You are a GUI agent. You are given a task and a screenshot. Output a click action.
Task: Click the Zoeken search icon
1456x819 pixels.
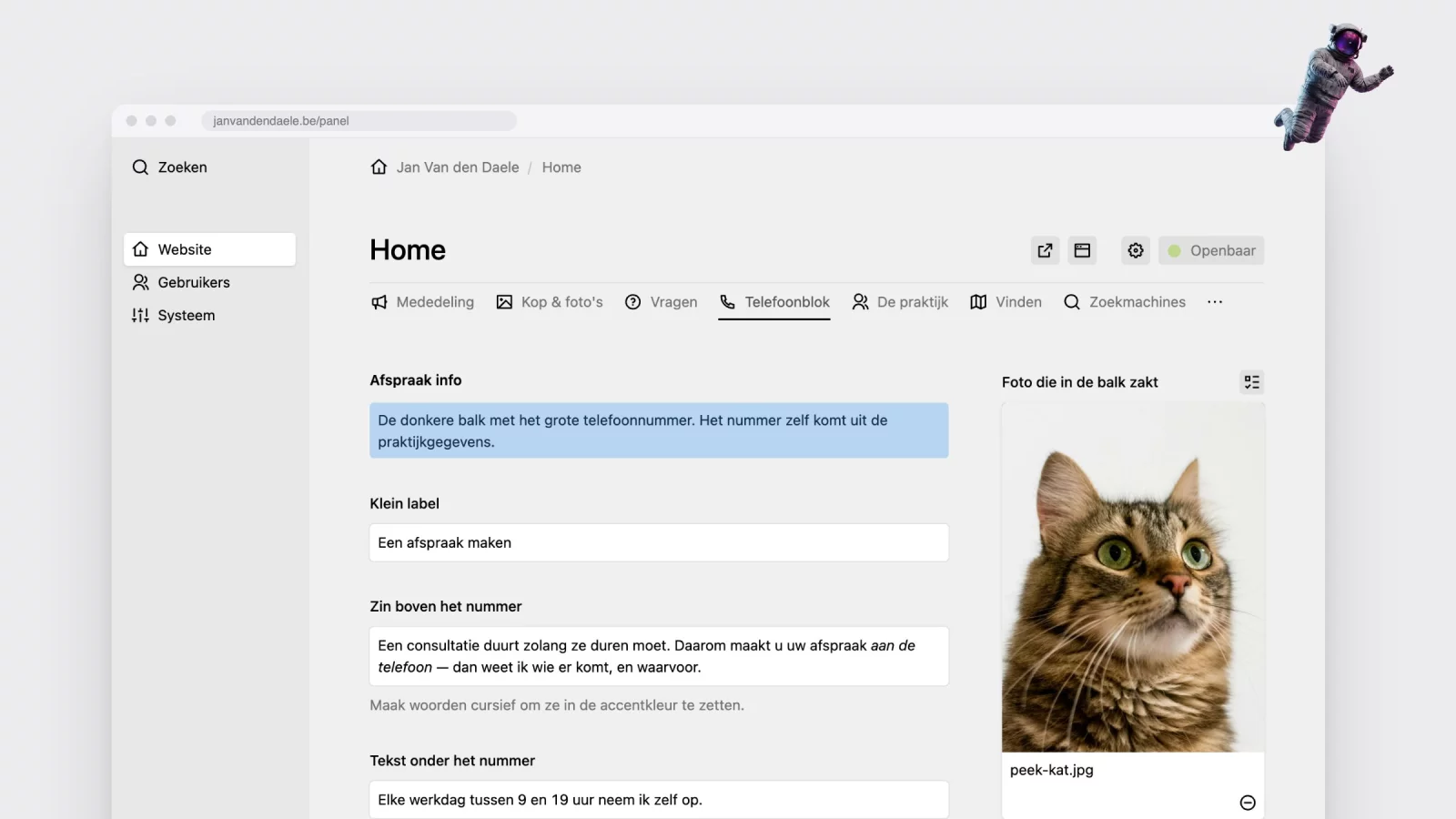click(140, 167)
